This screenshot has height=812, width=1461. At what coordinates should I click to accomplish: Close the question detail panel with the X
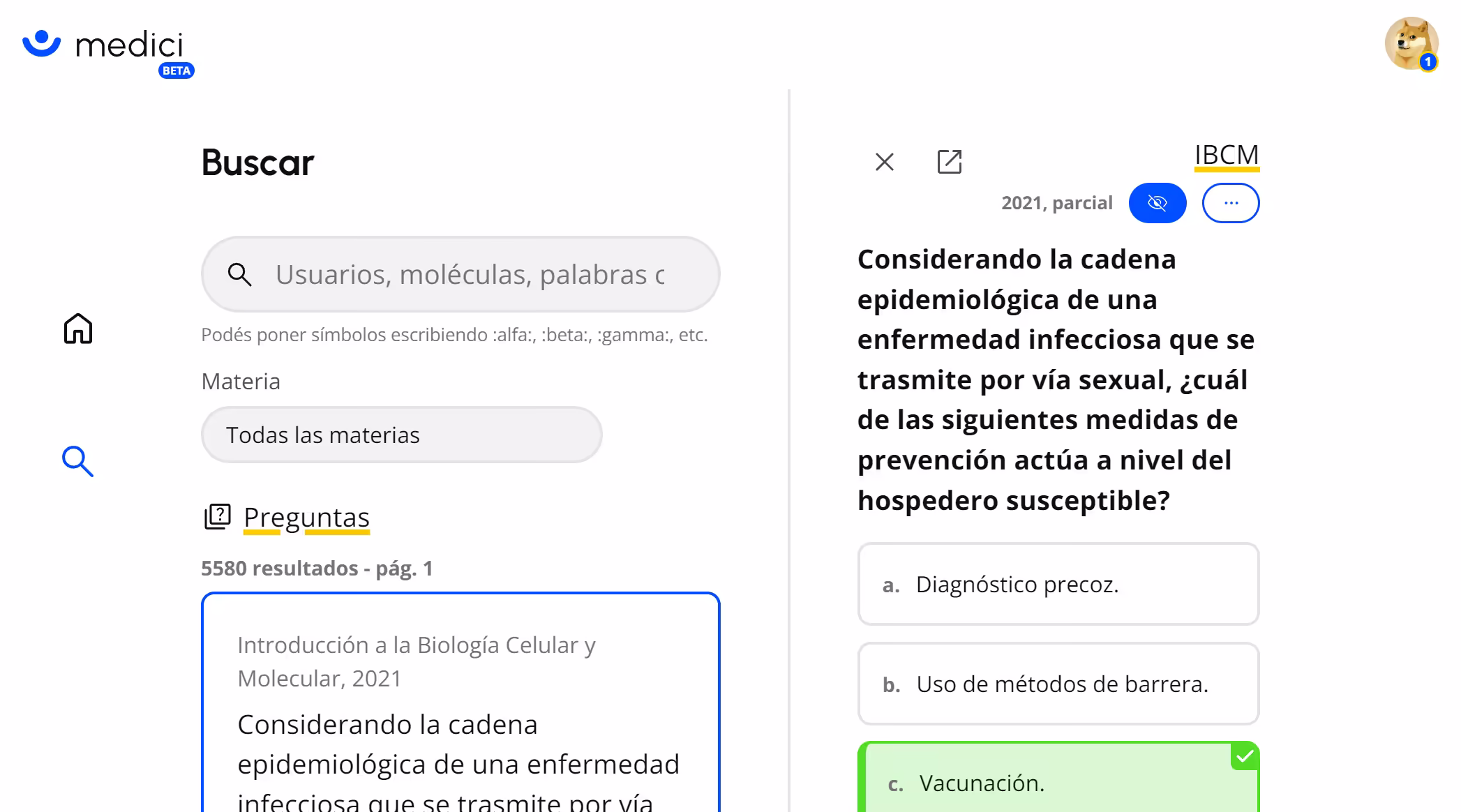pyautogui.click(x=884, y=162)
